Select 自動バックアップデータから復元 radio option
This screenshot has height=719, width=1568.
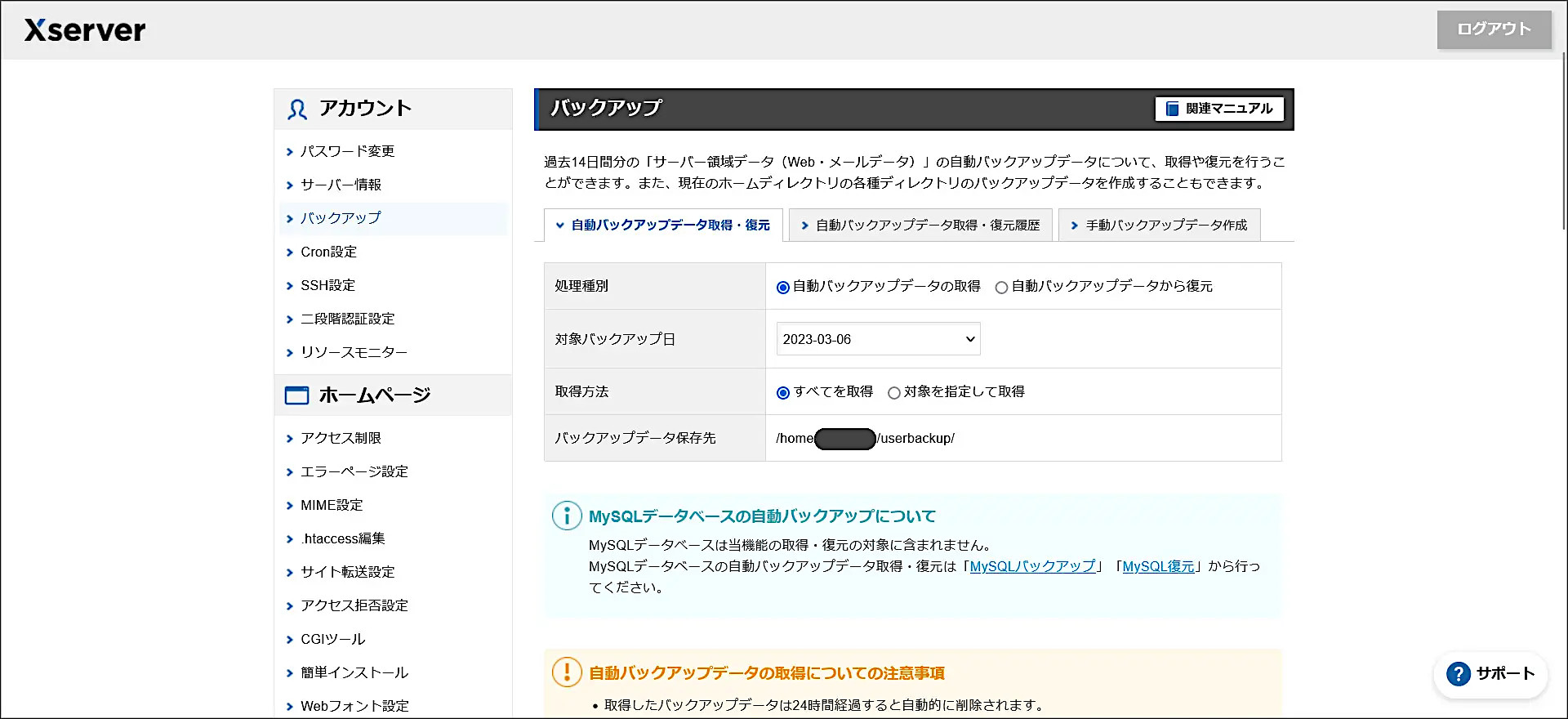[x=1001, y=288]
